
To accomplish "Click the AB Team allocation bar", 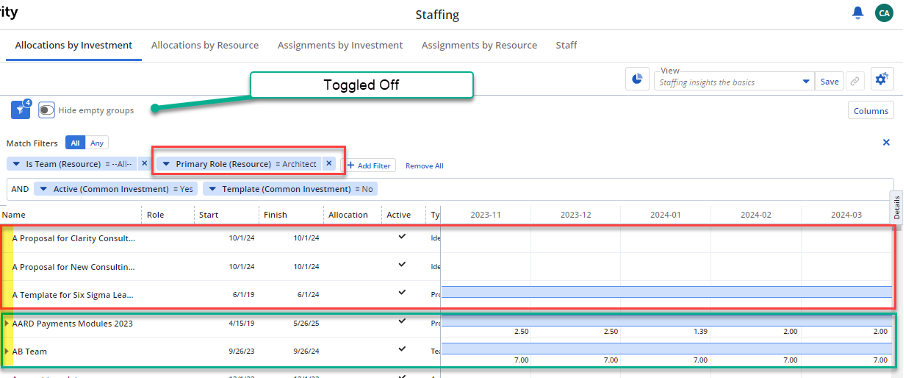I will (x=666, y=349).
